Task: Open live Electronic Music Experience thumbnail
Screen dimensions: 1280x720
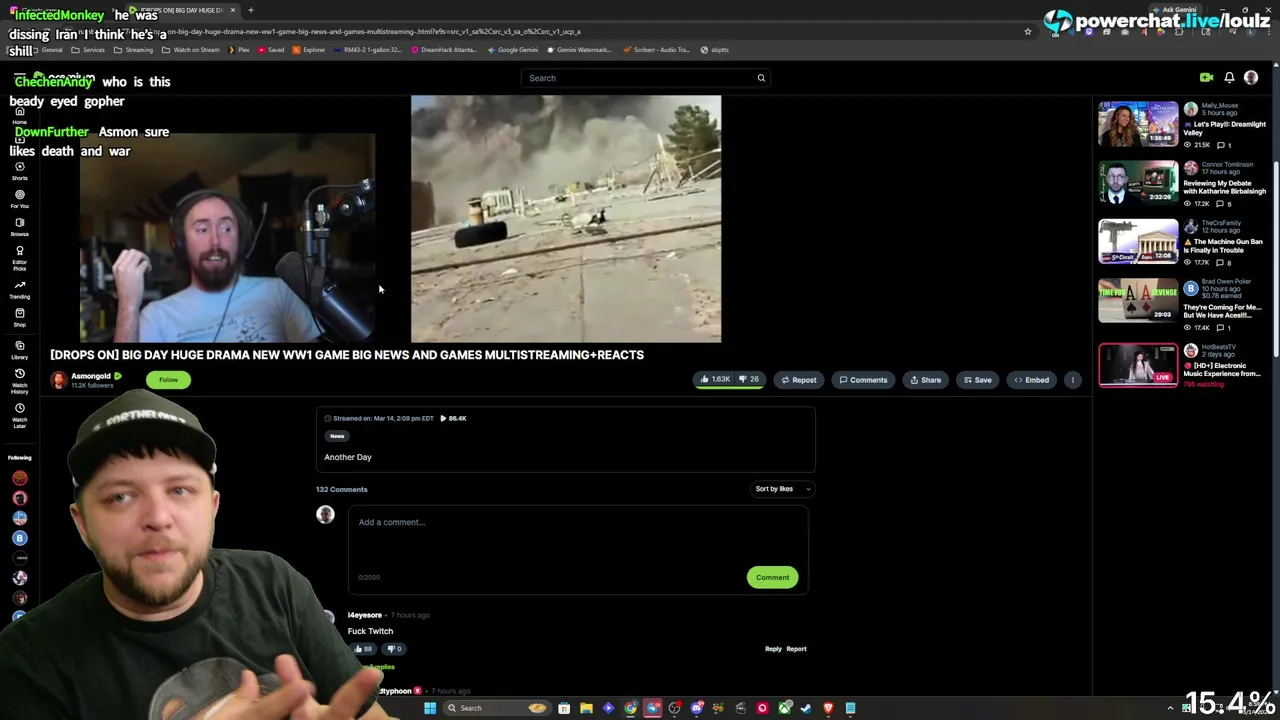Action: point(1138,364)
